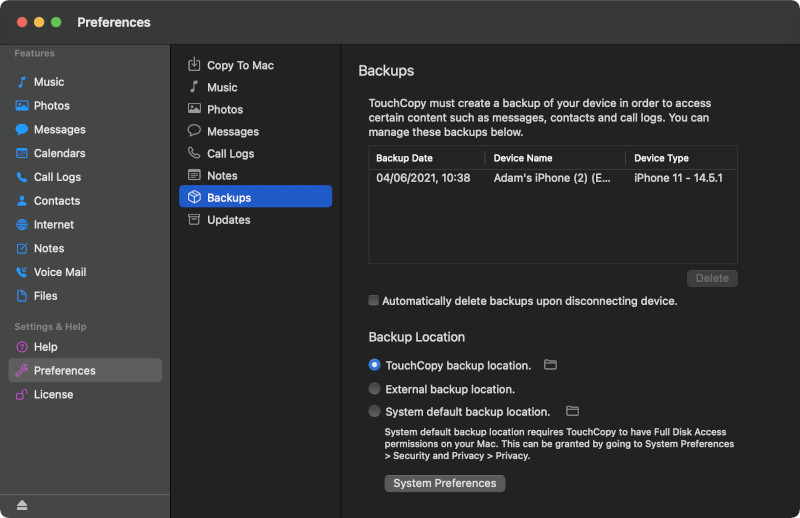
Task: Sort by Device Name column header
Action: coord(555,158)
